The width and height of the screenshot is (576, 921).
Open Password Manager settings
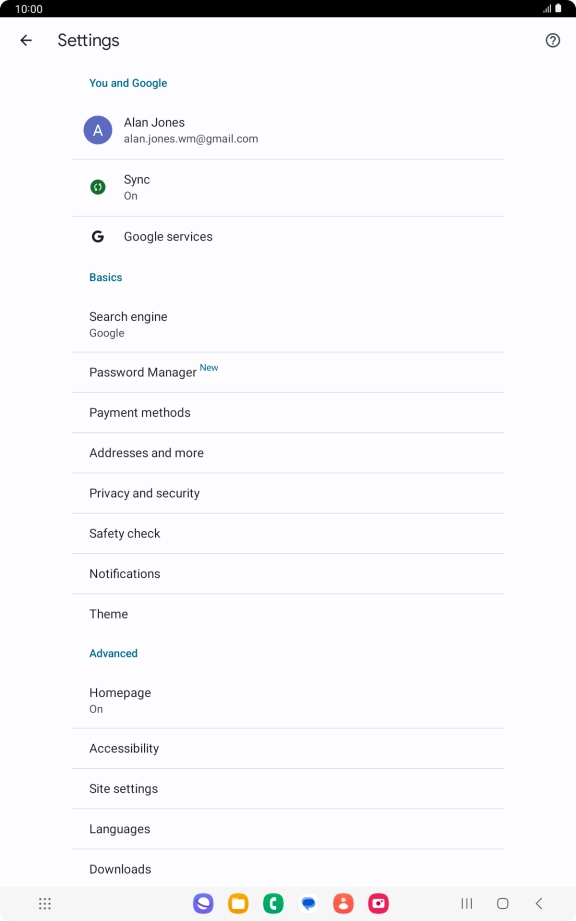288,372
